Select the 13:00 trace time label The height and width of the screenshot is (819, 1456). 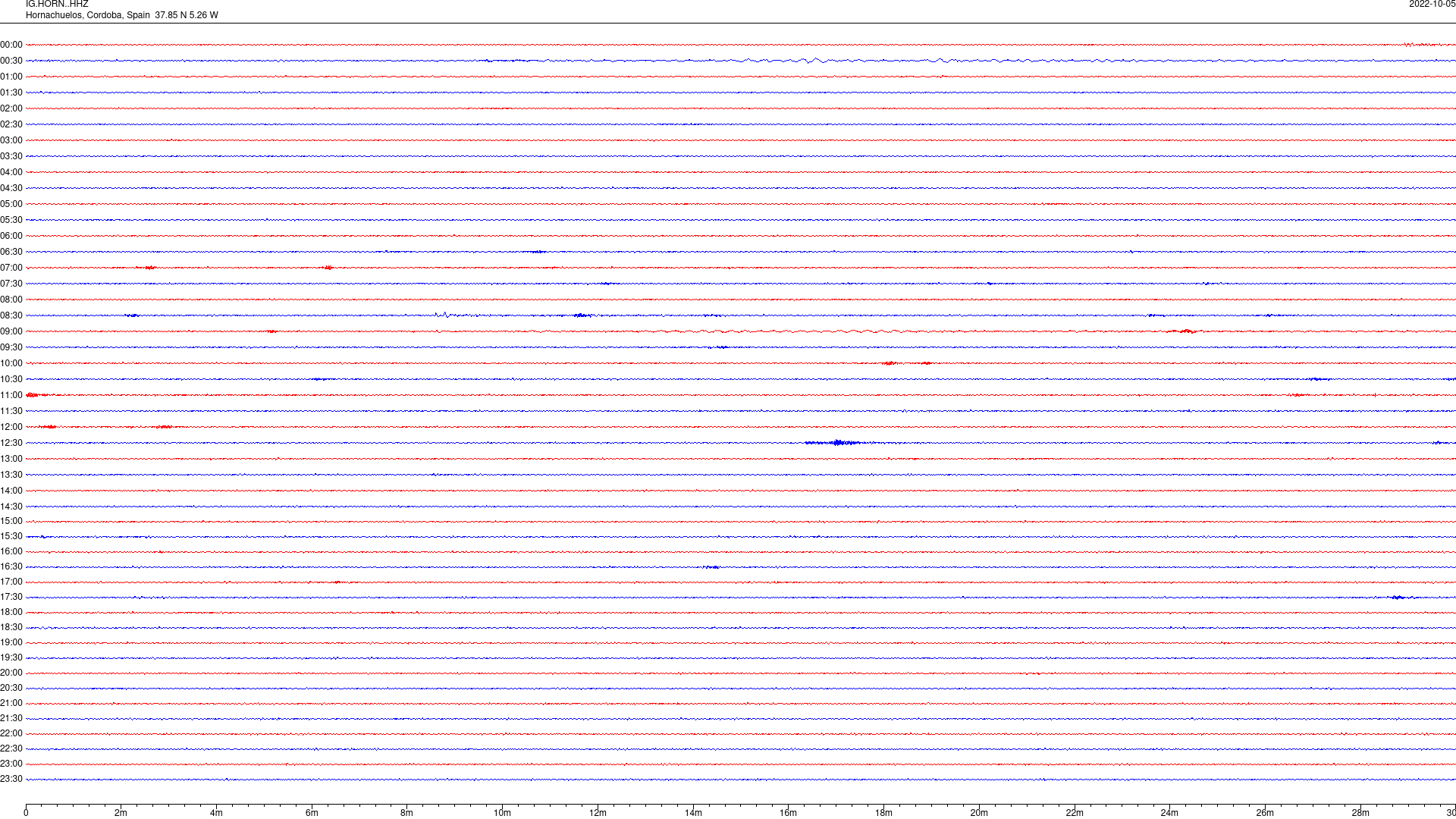point(11,459)
